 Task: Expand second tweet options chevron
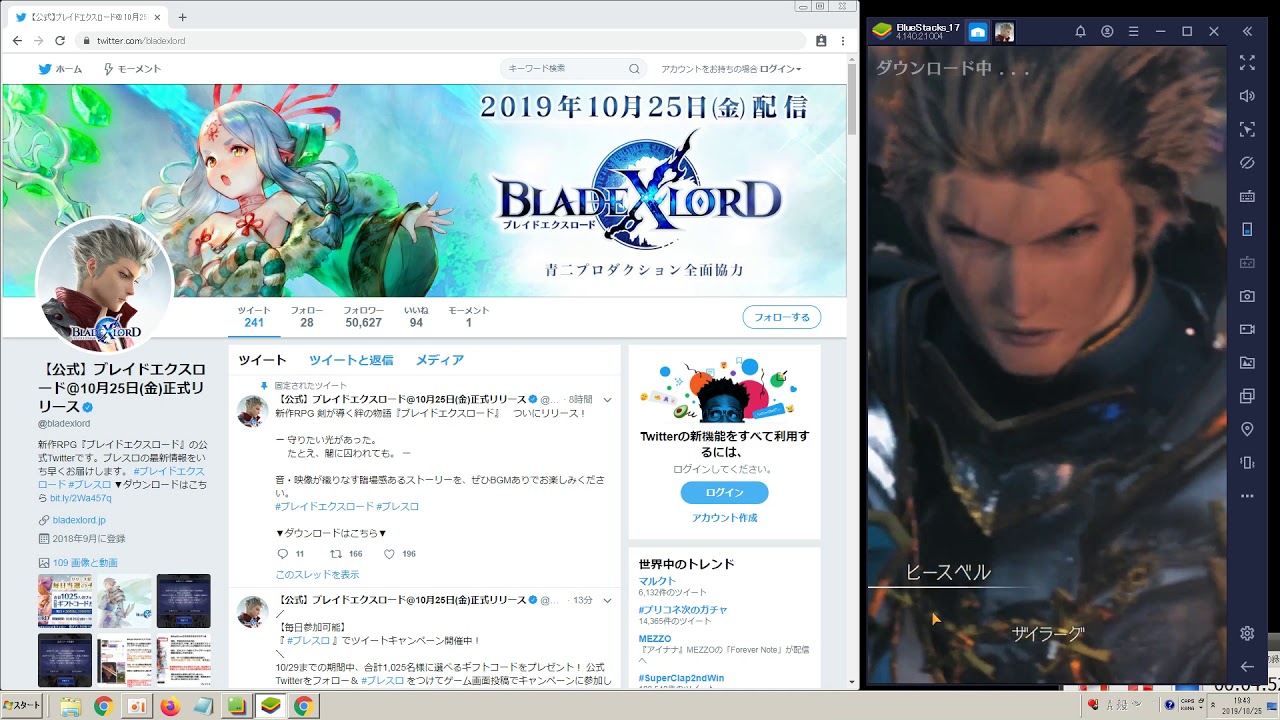point(607,600)
